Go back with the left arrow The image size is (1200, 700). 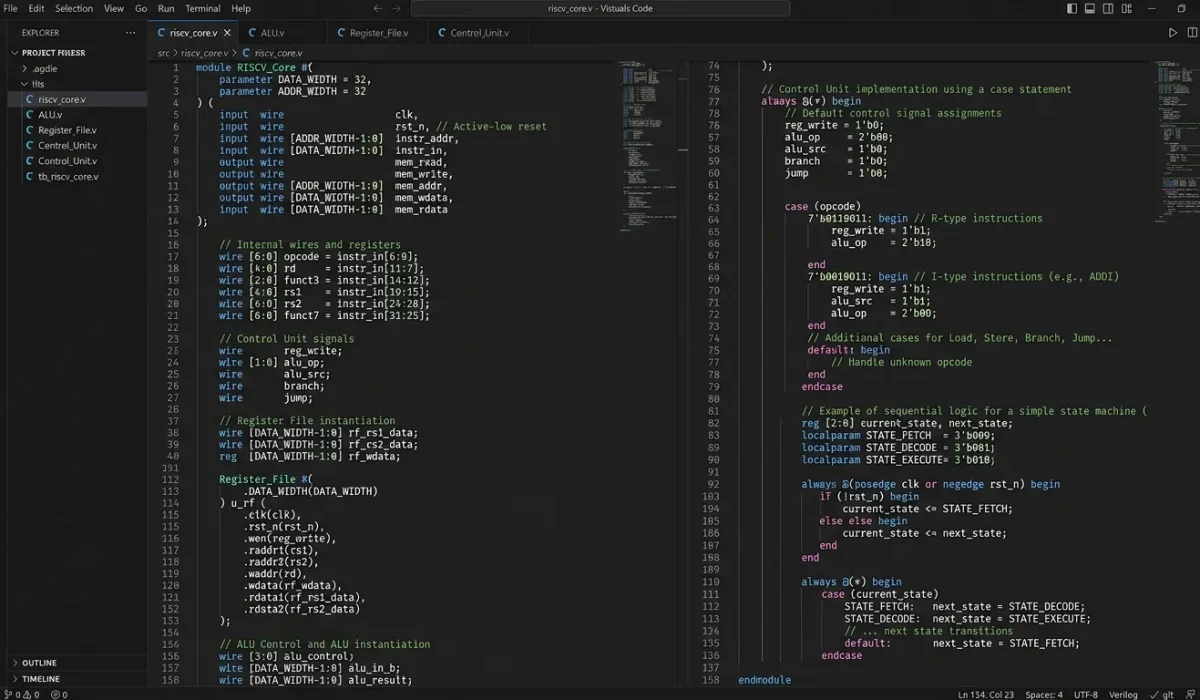[376, 8]
